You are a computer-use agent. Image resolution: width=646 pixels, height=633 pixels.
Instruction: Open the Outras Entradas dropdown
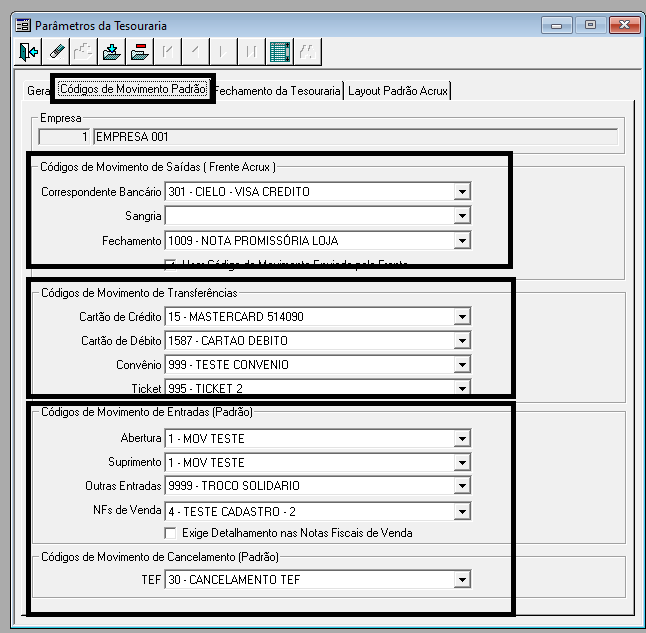(462, 486)
